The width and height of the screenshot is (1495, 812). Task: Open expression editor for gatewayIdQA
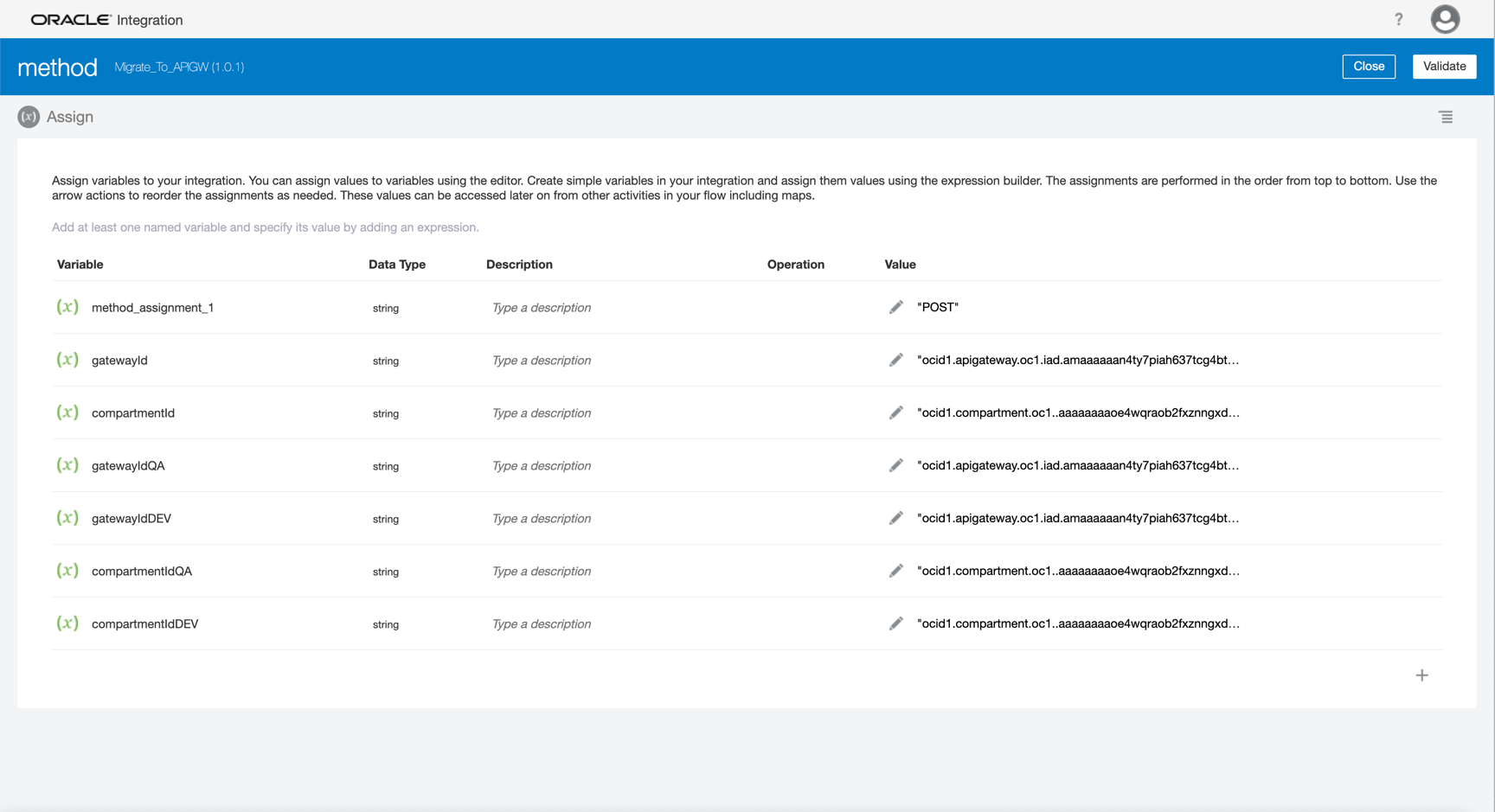coord(895,465)
